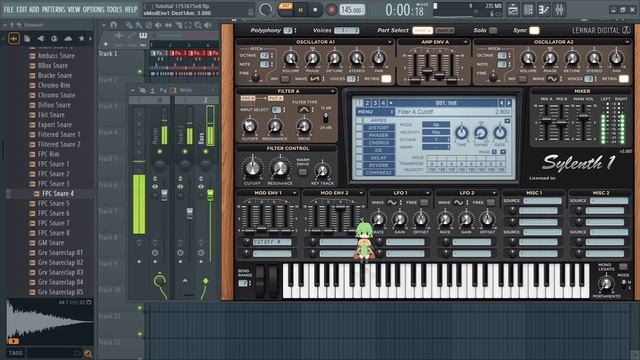Click the playlist select tool icon
This screenshot has height=360, width=640.
[x=188, y=25]
